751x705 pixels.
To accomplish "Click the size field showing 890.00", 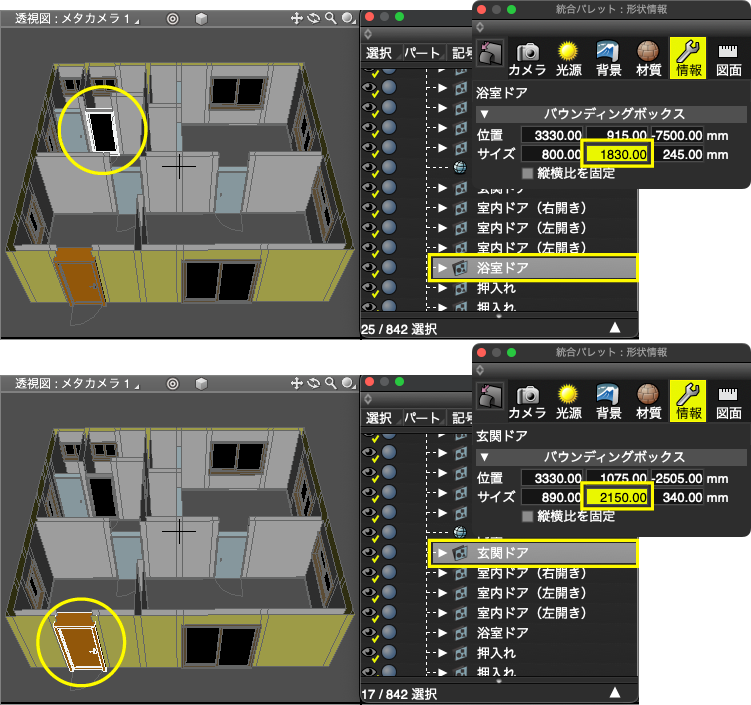I will click(552, 497).
